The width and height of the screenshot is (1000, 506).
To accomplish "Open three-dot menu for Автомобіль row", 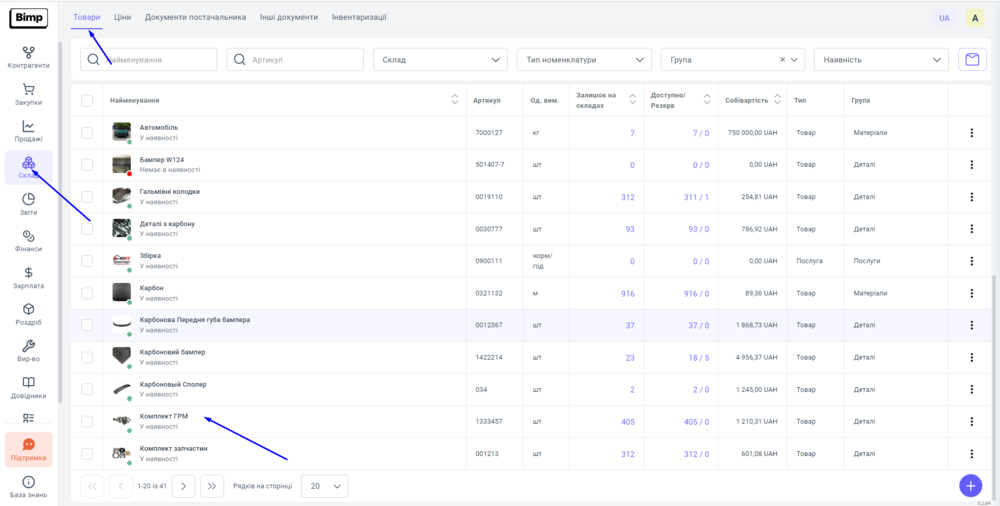I will [971, 133].
